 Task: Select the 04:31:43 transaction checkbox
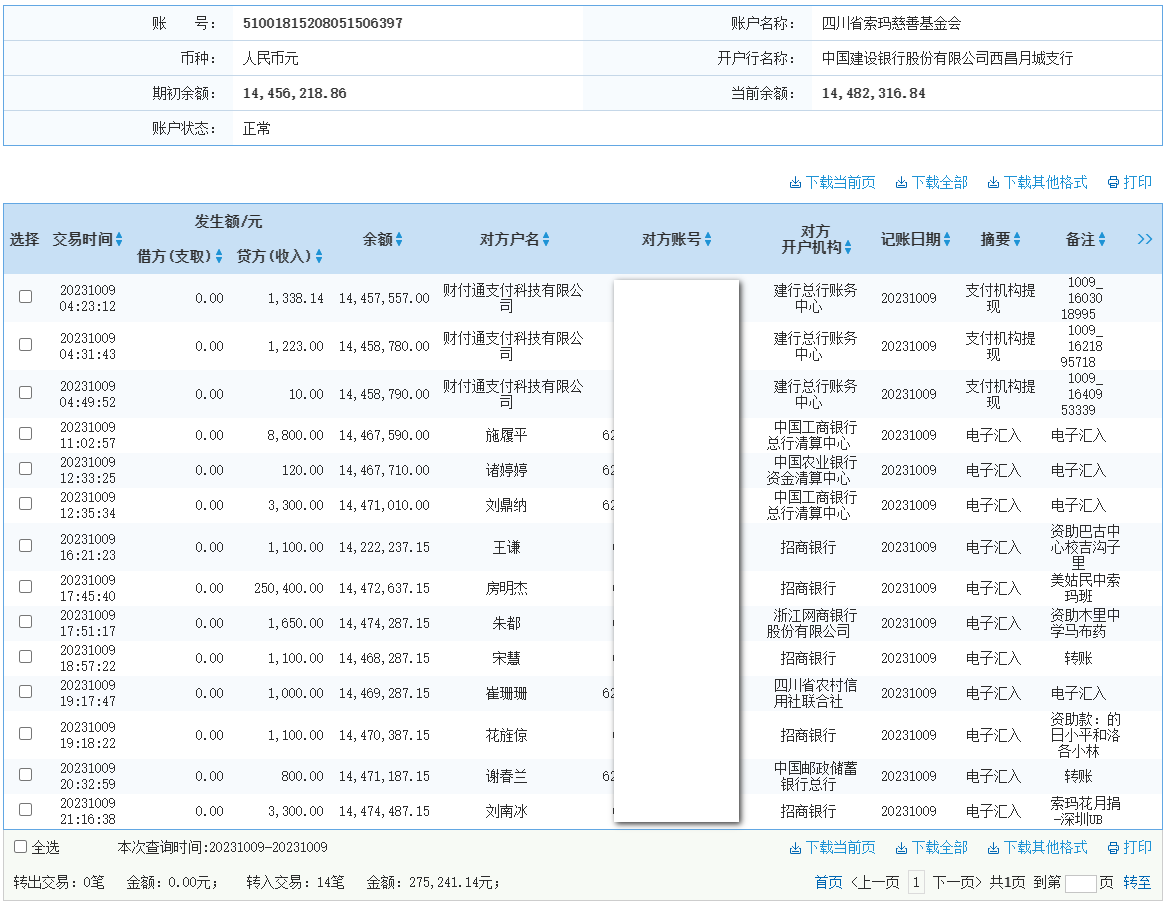(x=25, y=345)
